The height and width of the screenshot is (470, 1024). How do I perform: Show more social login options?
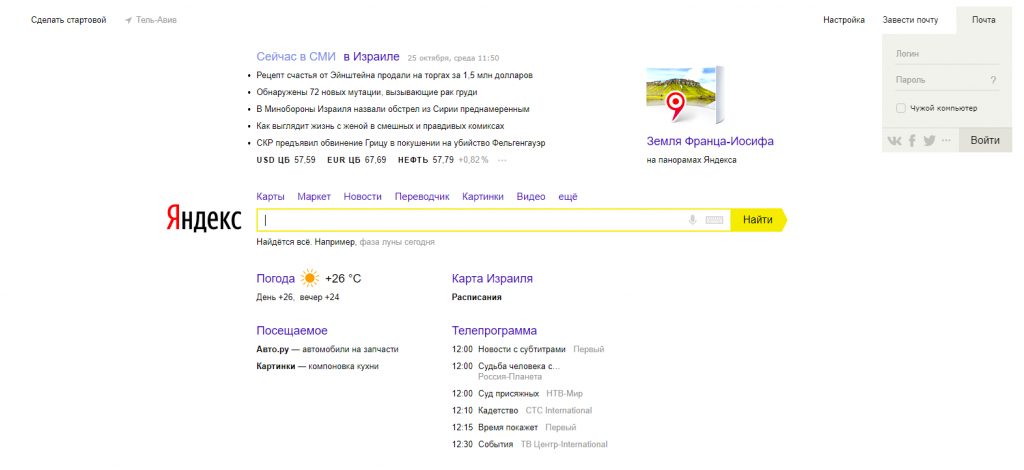(947, 140)
